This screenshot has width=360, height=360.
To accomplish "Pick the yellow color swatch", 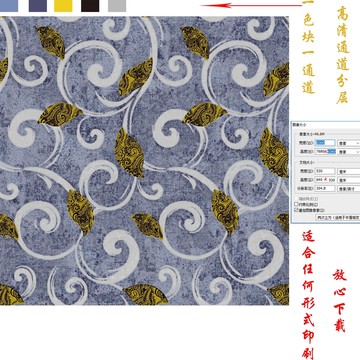I will coord(63,6).
